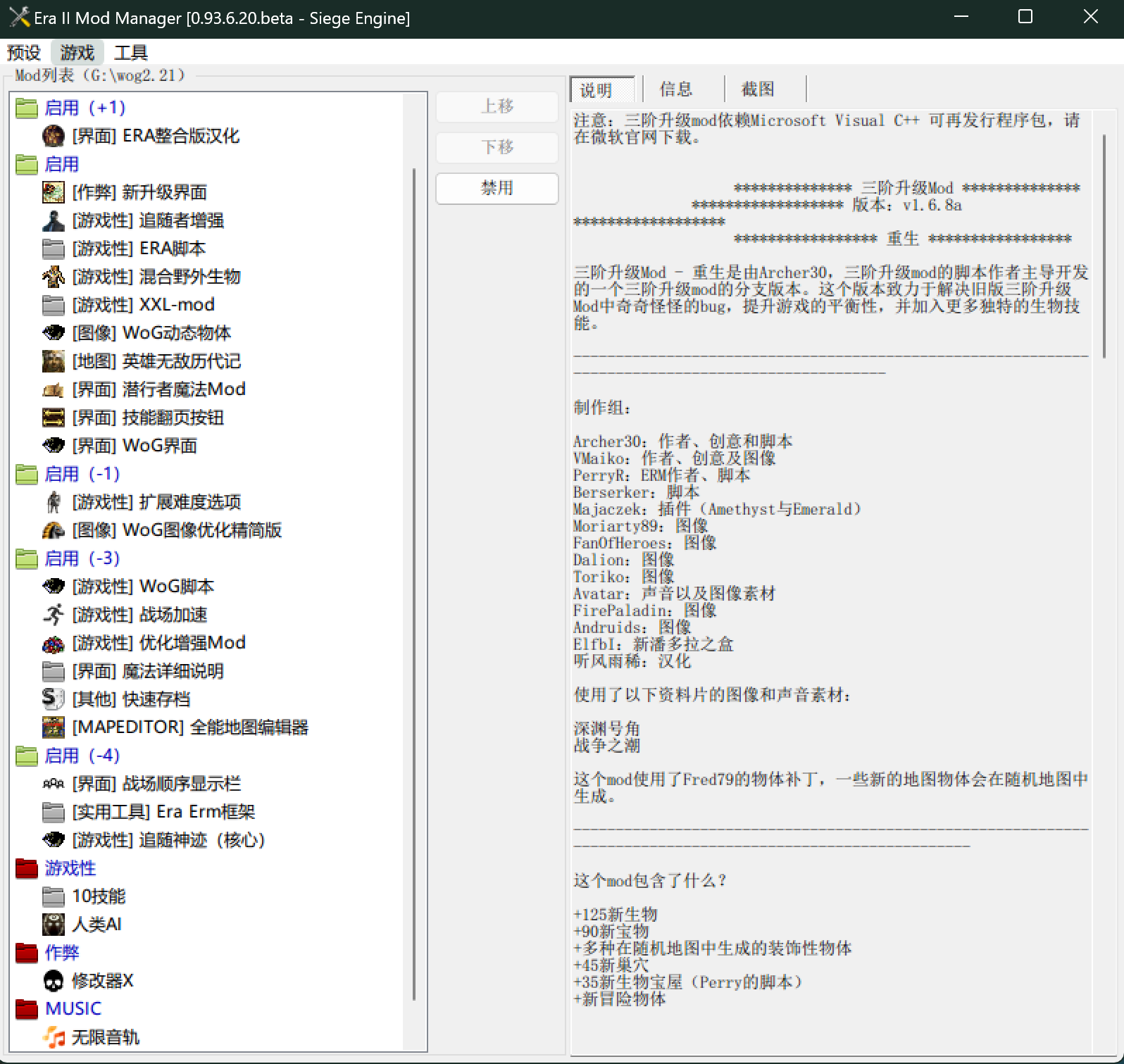Click the WoG界面 eye icon

pyautogui.click(x=54, y=445)
